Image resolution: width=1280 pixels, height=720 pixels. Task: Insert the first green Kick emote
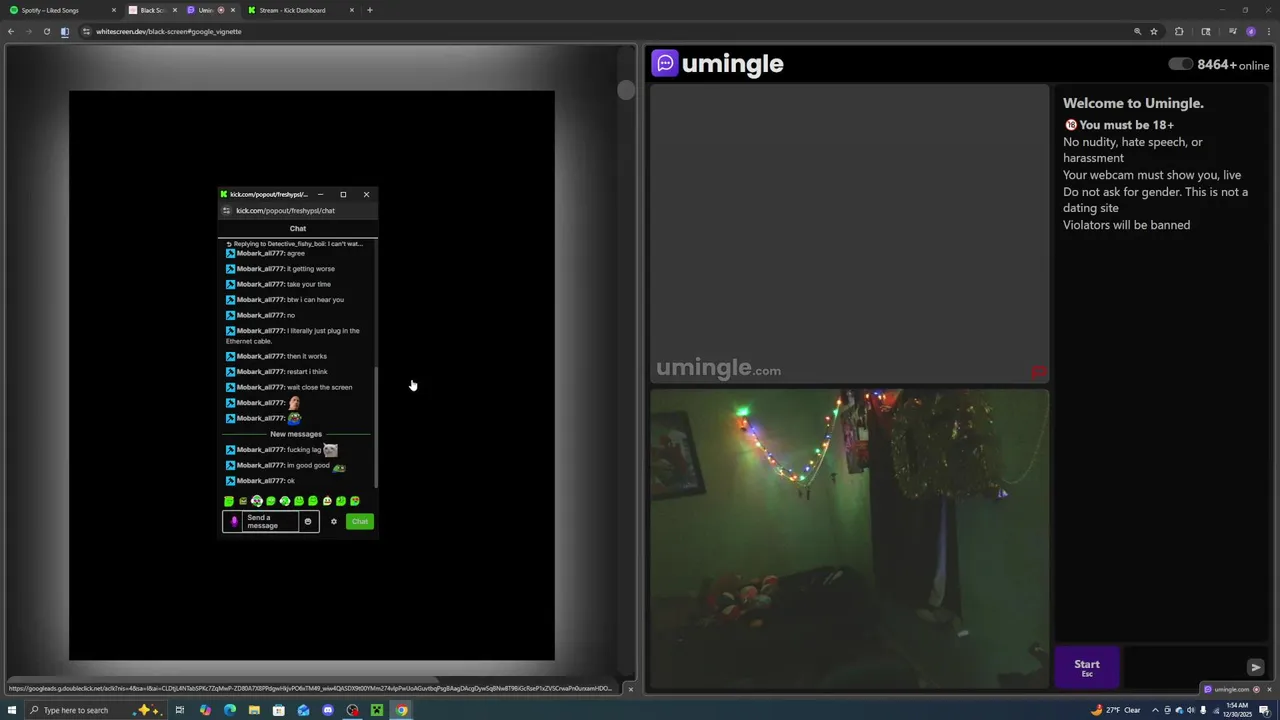click(x=229, y=501)
